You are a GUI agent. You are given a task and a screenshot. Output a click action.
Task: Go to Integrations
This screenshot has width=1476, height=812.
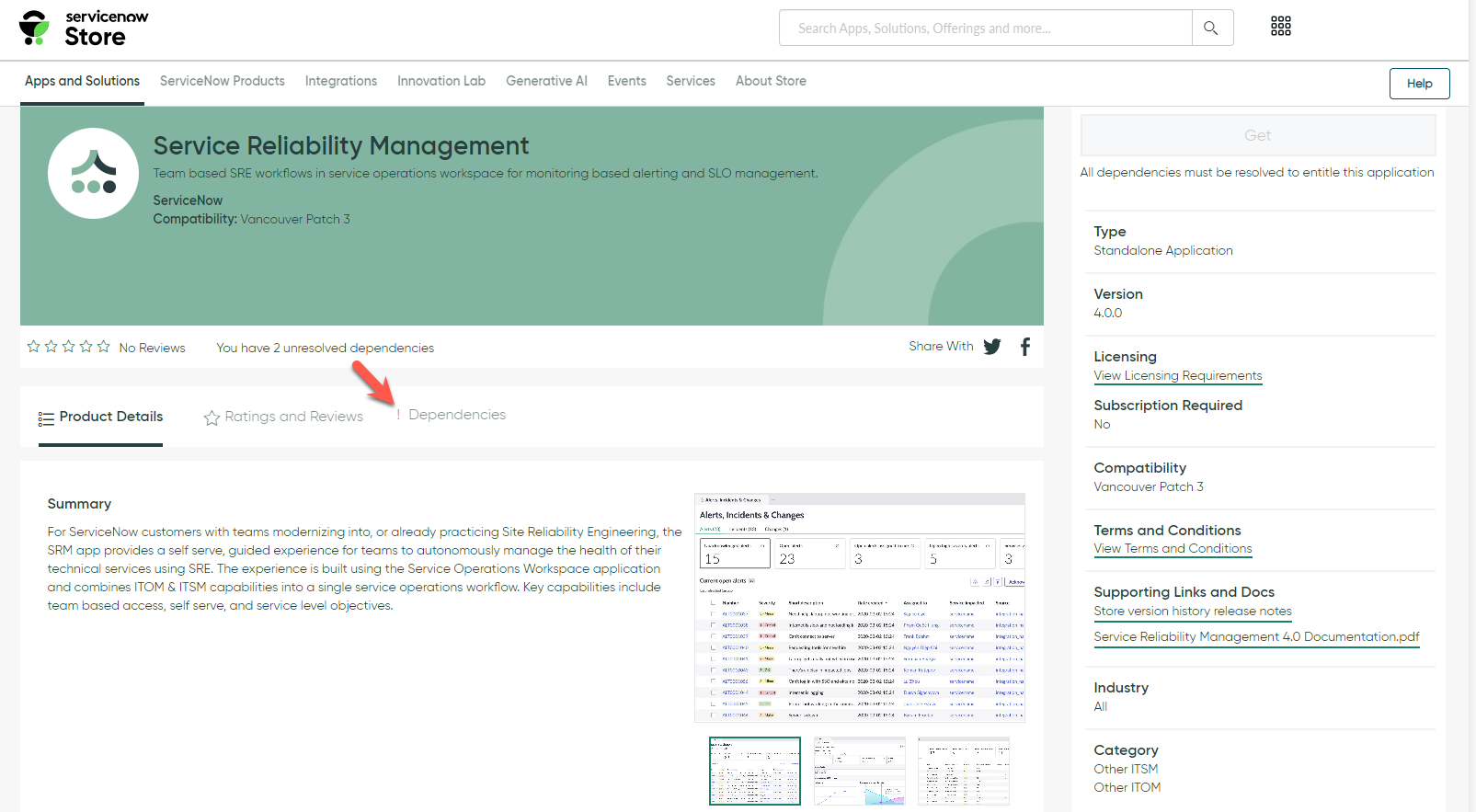point(341,81)
